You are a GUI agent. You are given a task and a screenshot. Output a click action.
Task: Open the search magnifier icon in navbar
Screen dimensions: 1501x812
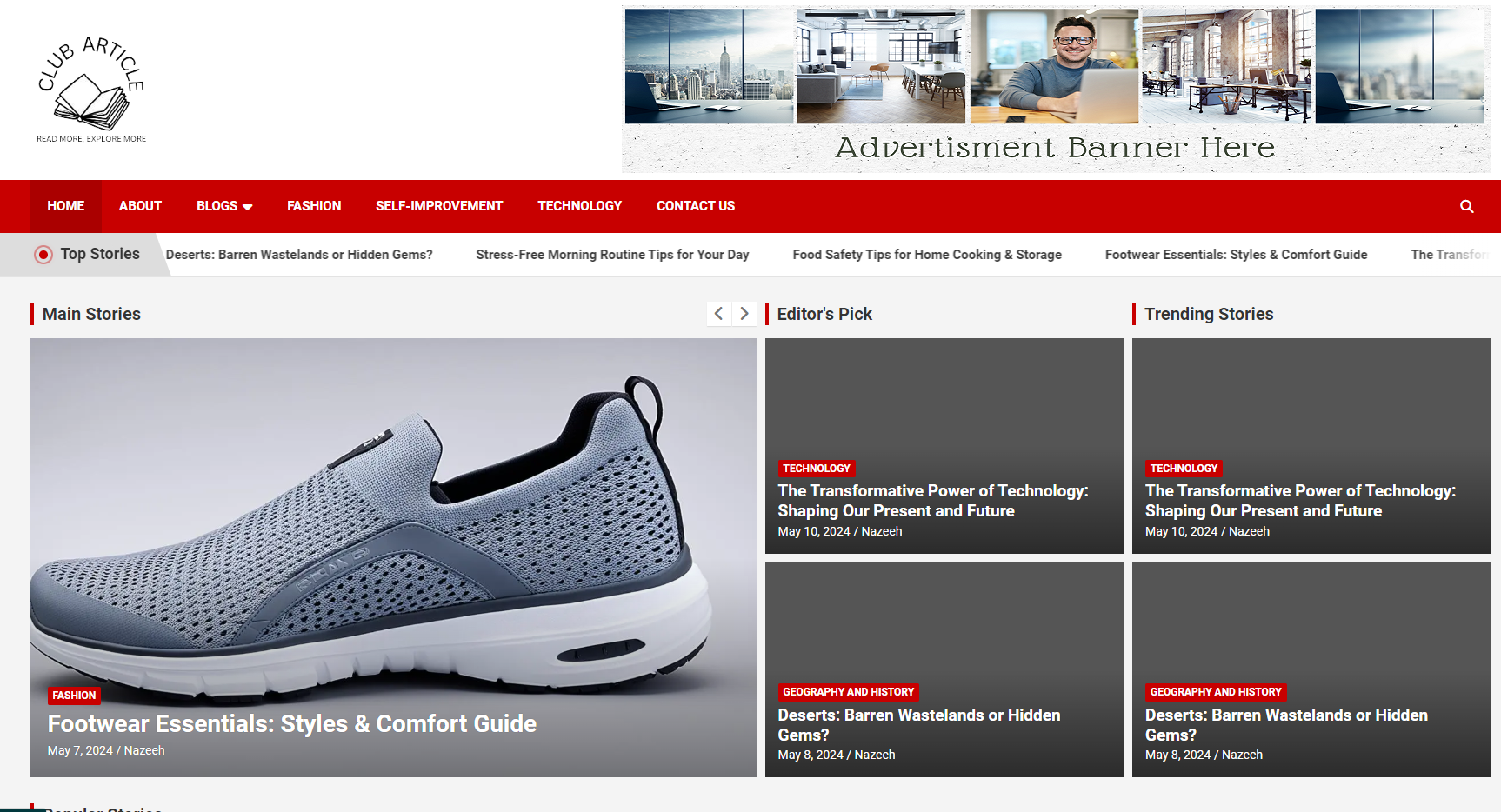pyautogui.click(x=1466, y=206)
